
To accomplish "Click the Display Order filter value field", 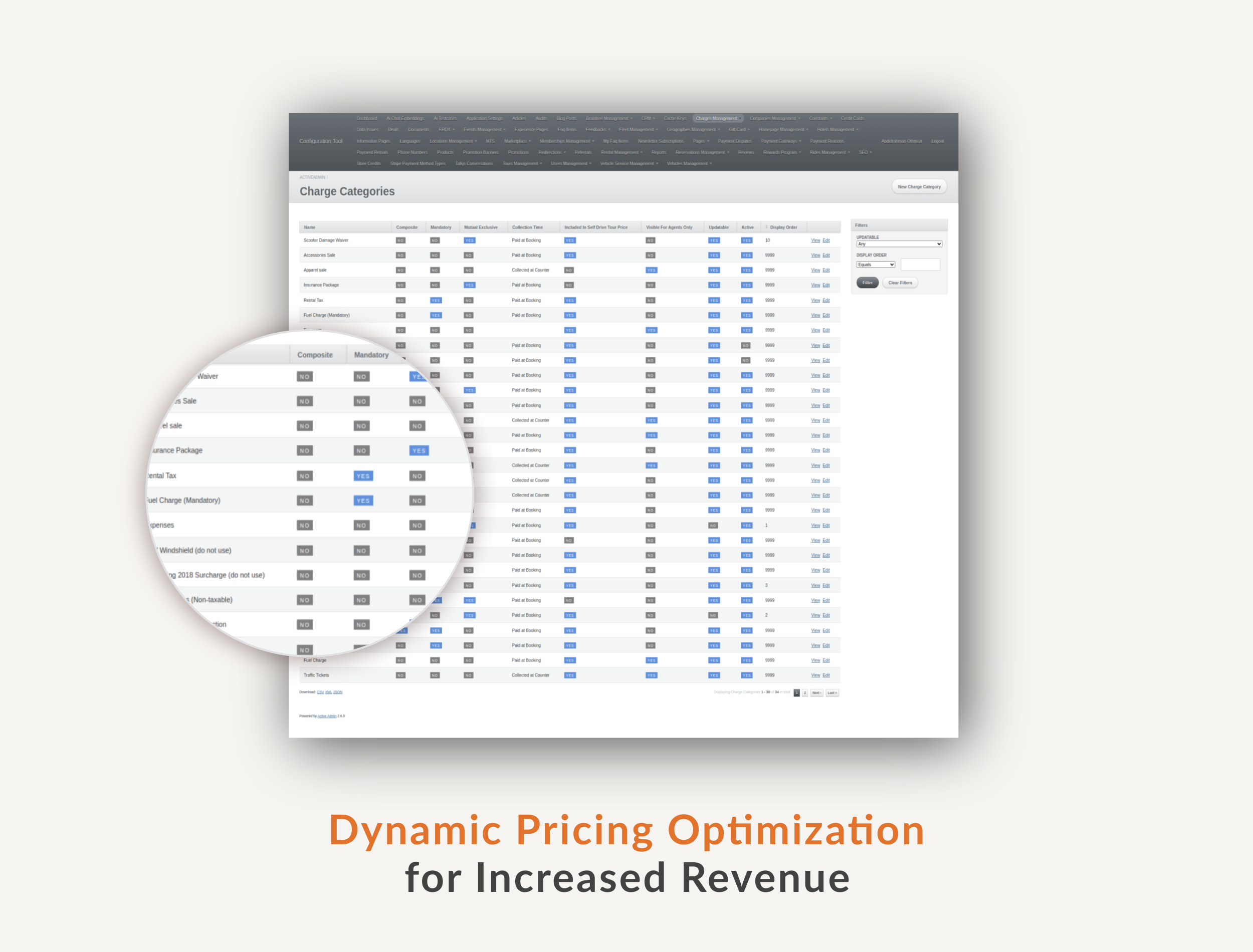I will (920, 265).
